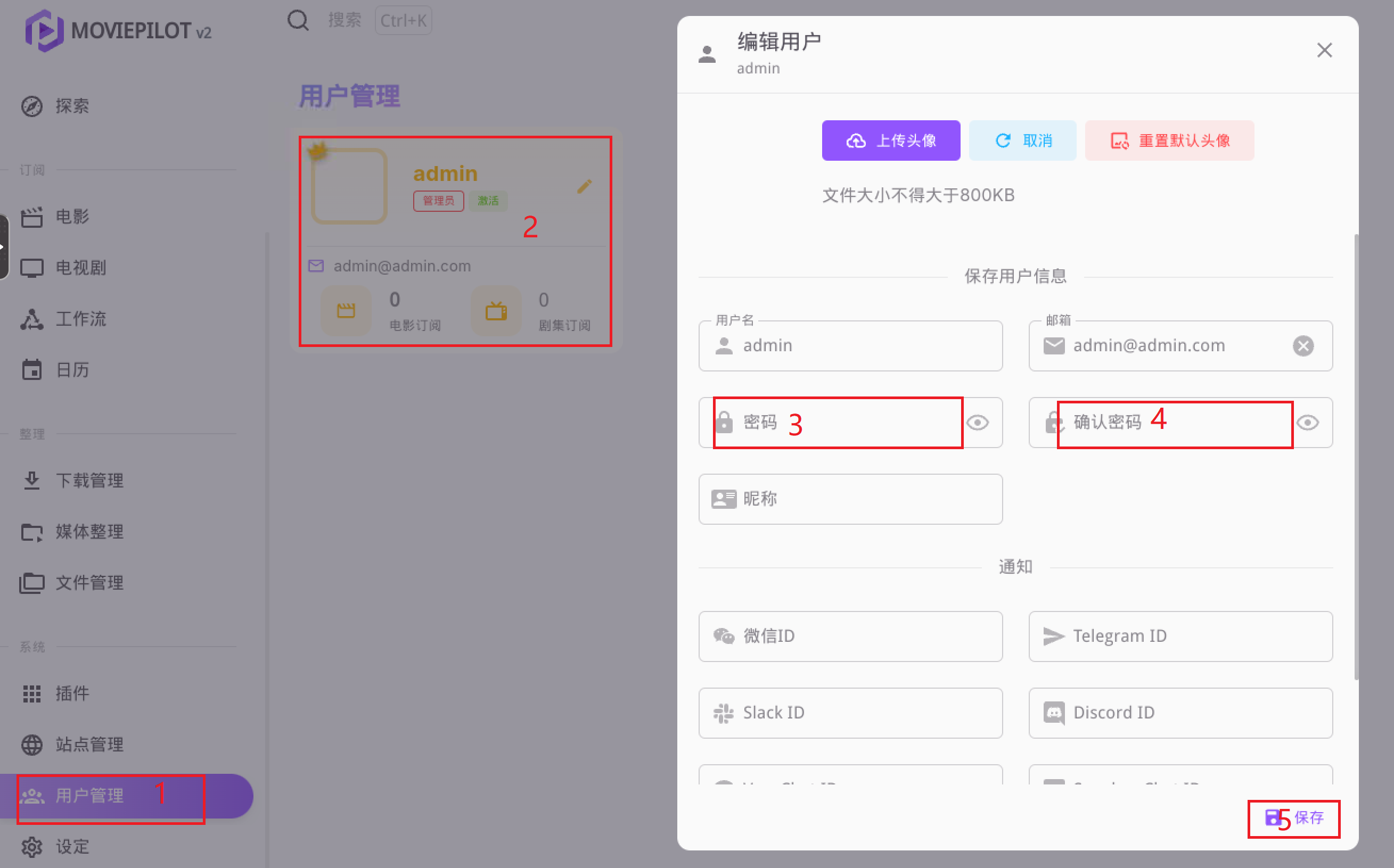The height and width of the screenshot is (868, 1394).
Task: Click the 确认密码 confirm password field
Action: click(1181, 423)
